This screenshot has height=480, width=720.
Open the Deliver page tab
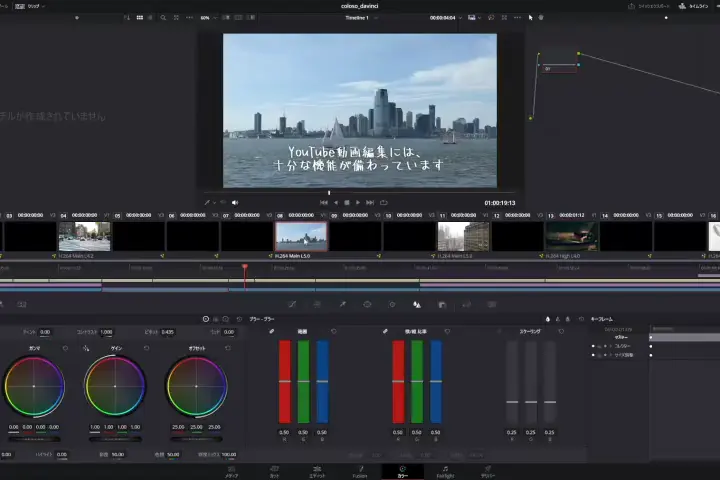coord(488,472)
